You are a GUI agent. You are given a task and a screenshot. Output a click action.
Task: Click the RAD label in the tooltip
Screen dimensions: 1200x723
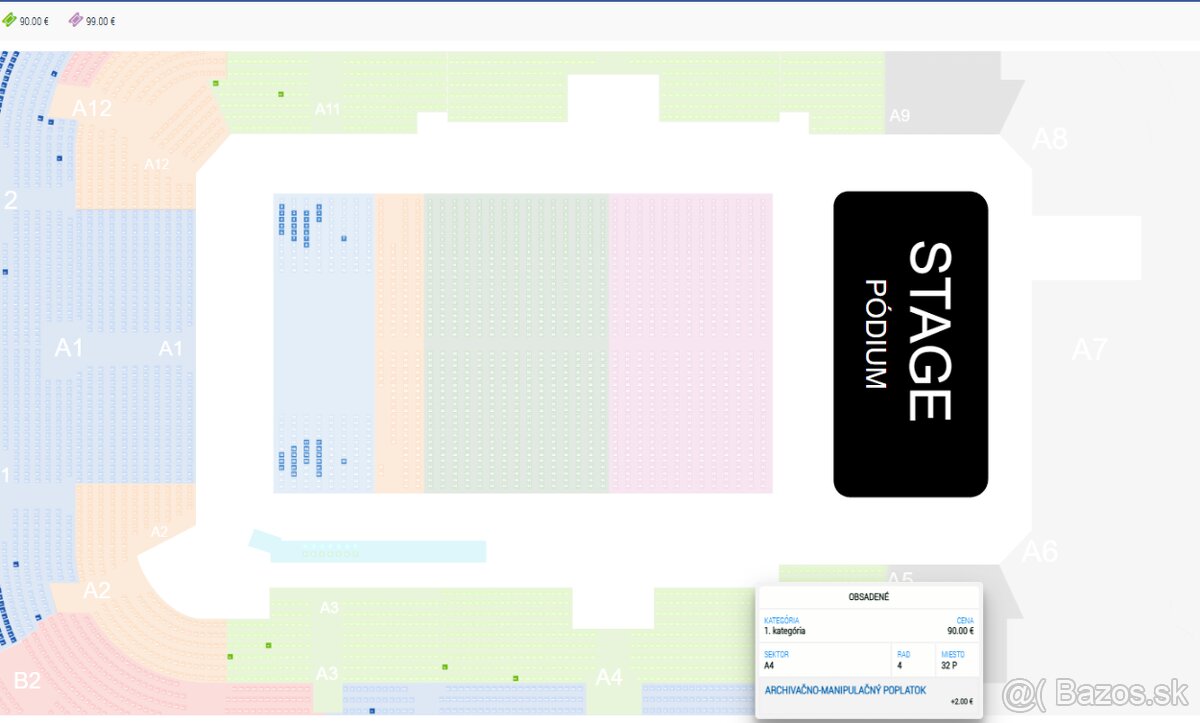[x=903, y=654]
